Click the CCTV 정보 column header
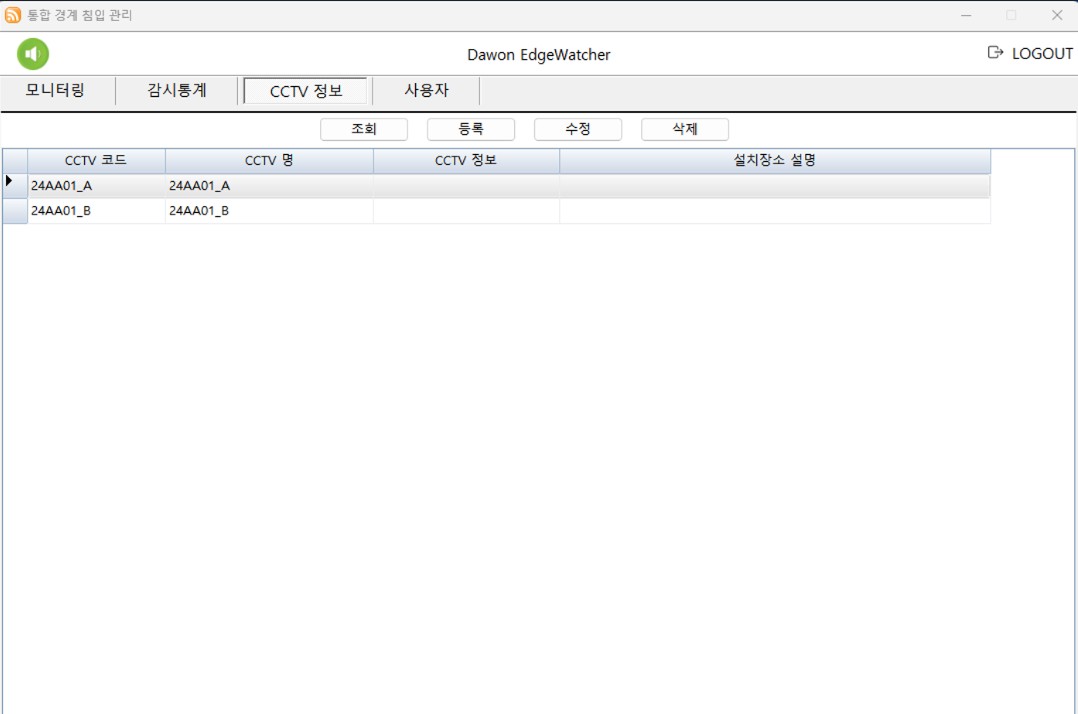This screenshot has width=1078, height=714. [466, 160]
